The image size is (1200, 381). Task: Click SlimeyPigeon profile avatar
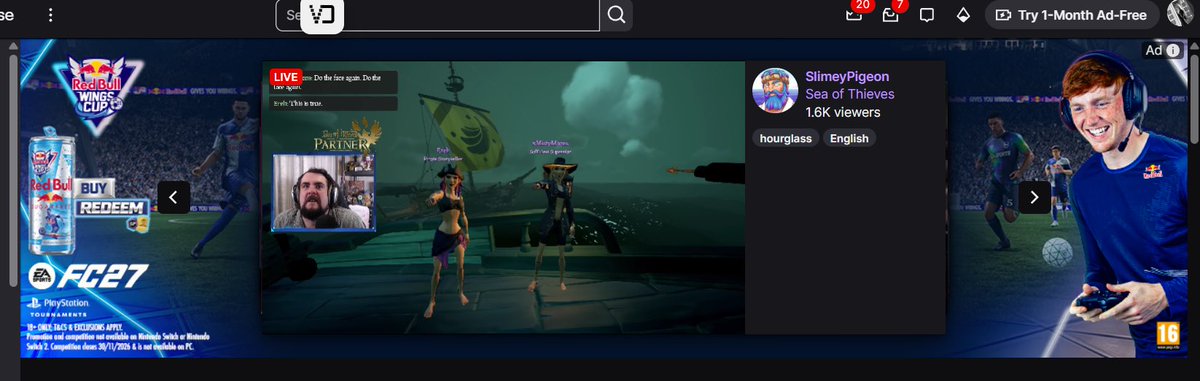tap(775, 91)
